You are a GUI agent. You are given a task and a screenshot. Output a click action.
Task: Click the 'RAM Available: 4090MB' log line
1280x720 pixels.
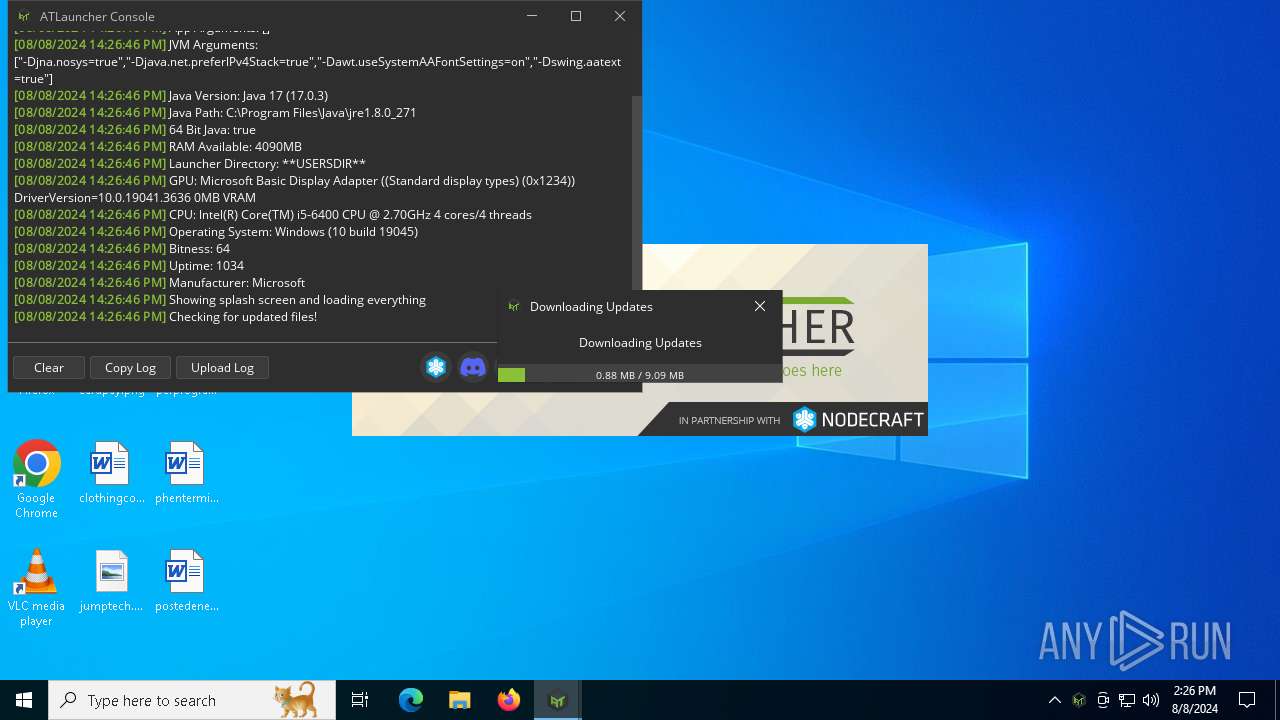[x=158, y=147]
